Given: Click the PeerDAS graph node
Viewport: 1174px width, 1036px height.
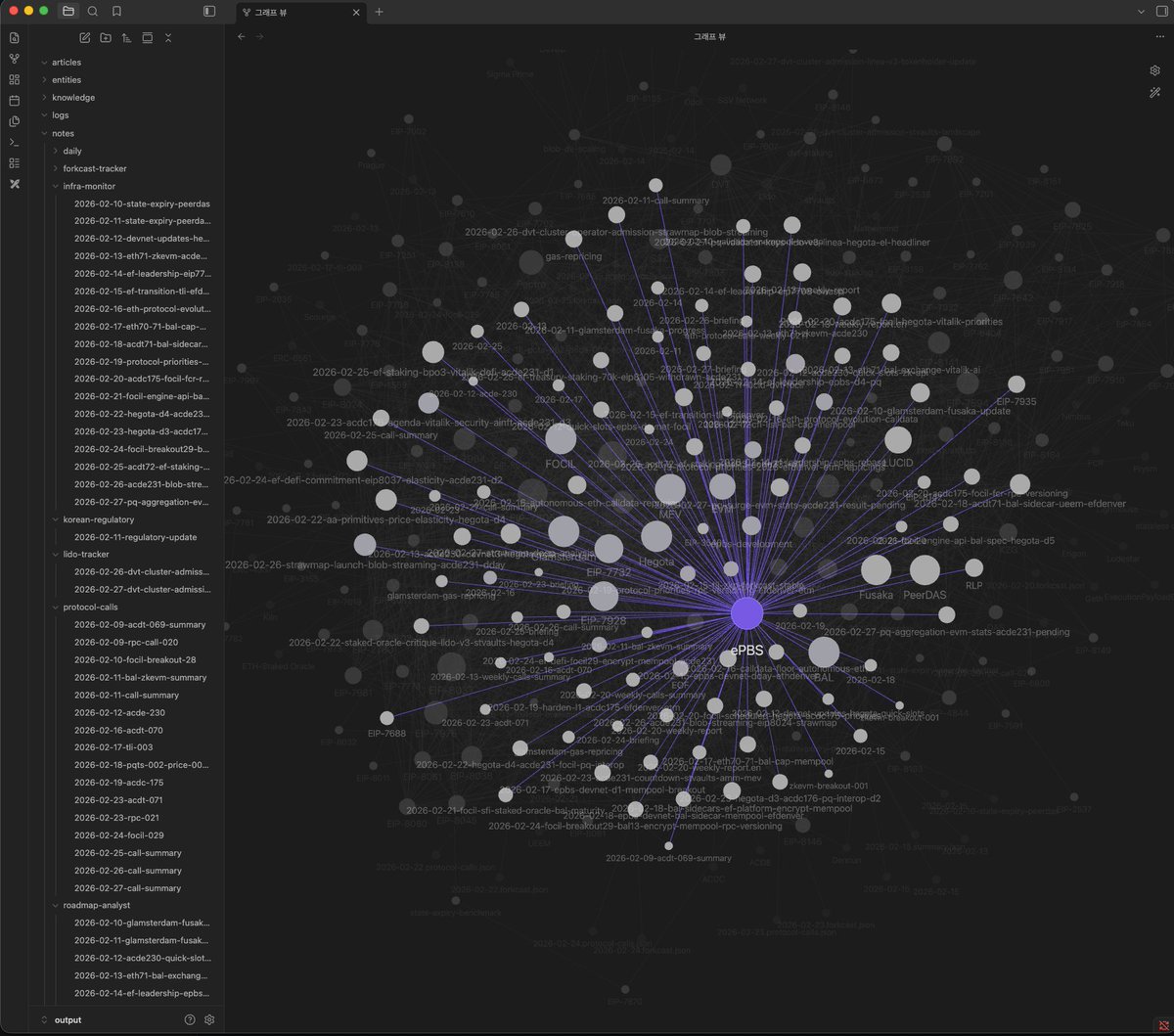Looking at the screenshot, I should pyautogui.click(x=925, y=570).
